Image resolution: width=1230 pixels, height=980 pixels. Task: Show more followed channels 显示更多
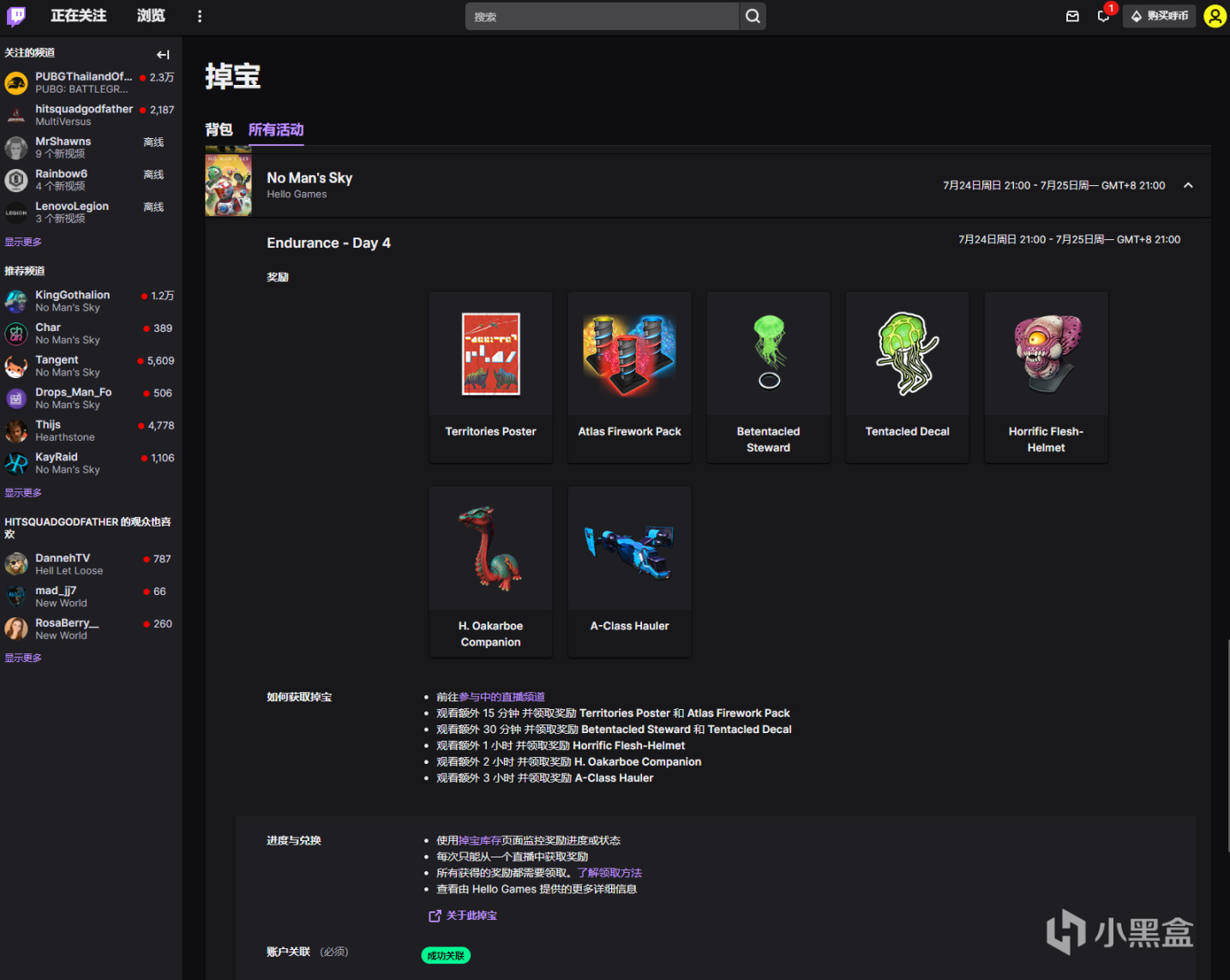click(x=23, y=242)
